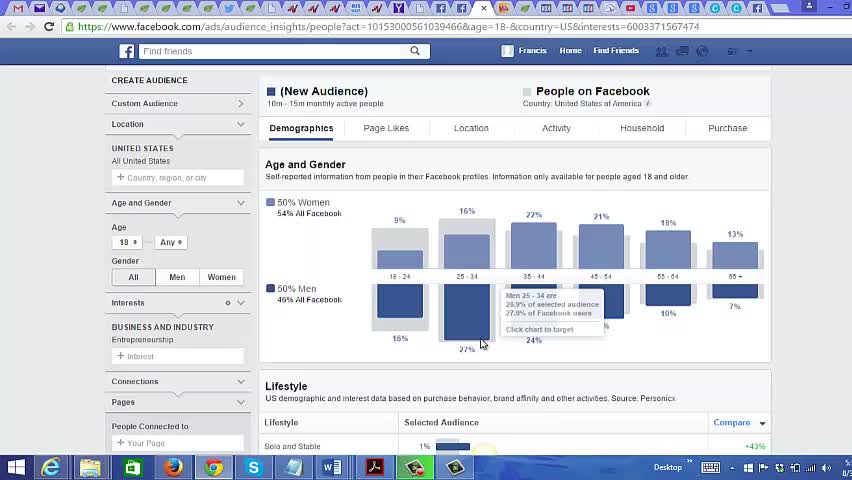Open messages icon in Facebook header
The image size is (852, 480).
tap(682, 51)
